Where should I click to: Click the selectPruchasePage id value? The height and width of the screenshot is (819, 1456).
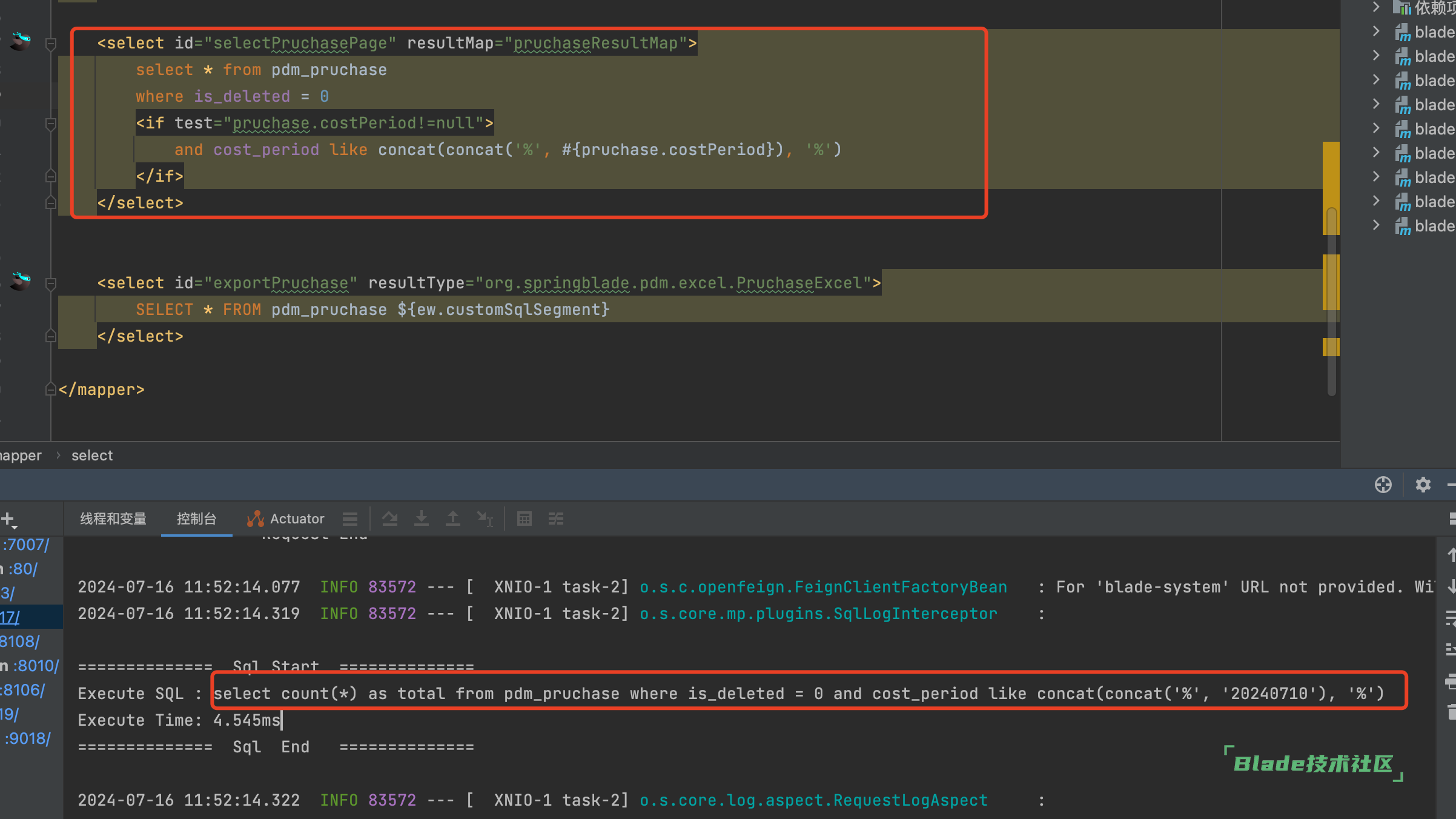pos(300,44)
